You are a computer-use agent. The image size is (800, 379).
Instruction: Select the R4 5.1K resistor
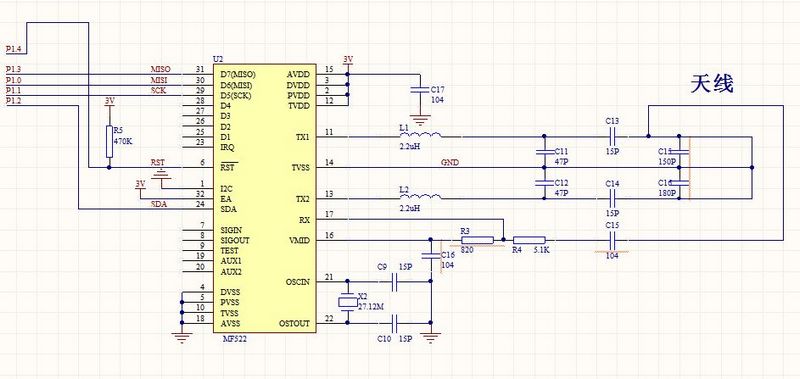[529, 240]
